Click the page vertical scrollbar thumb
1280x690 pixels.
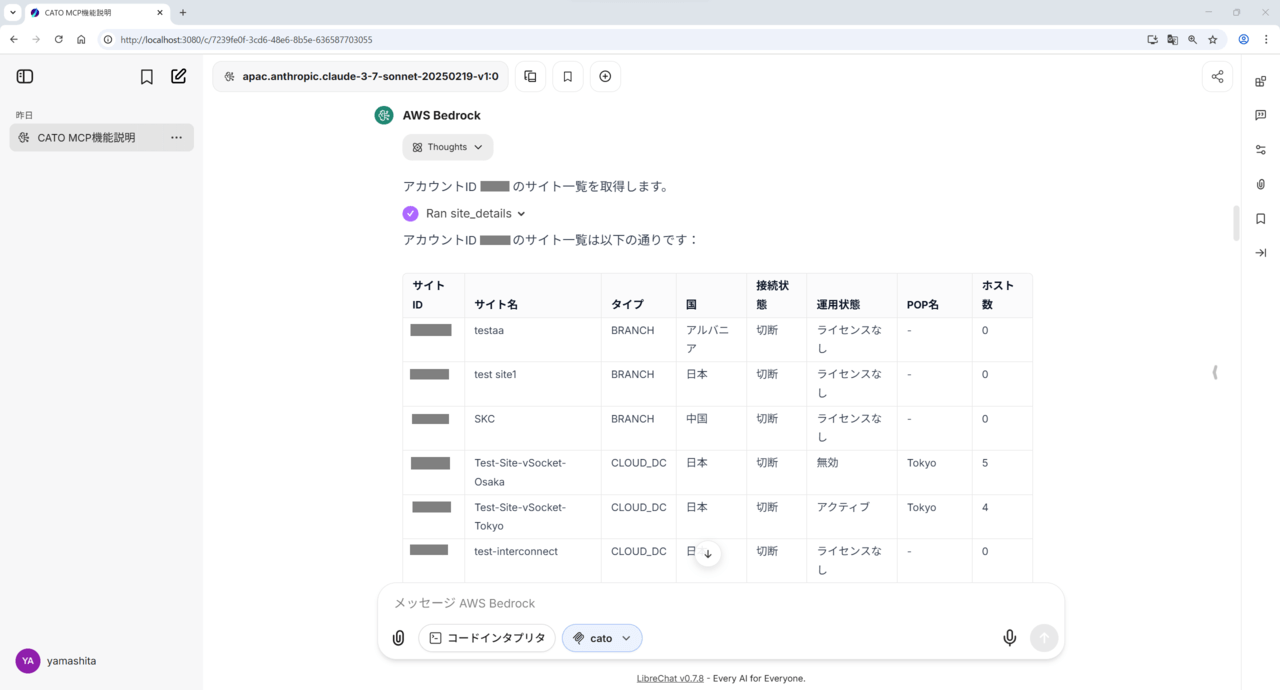pyautogui.click(x=1236, y=223)
